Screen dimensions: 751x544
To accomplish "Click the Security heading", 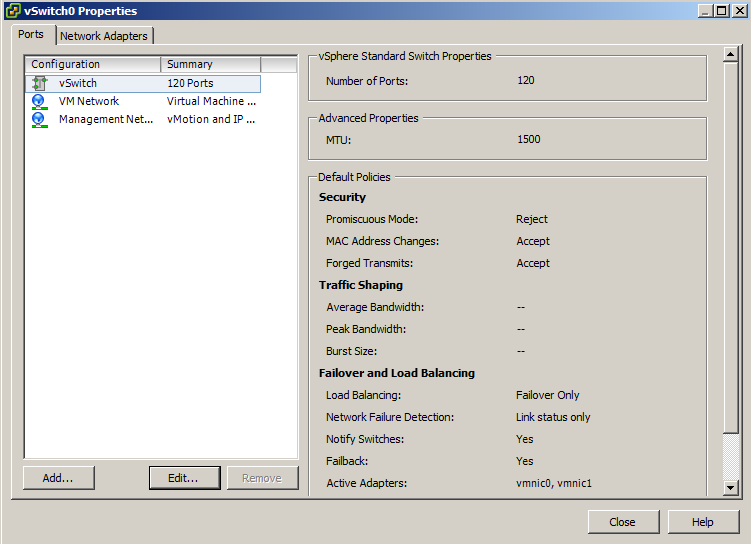I will point(342,197).
